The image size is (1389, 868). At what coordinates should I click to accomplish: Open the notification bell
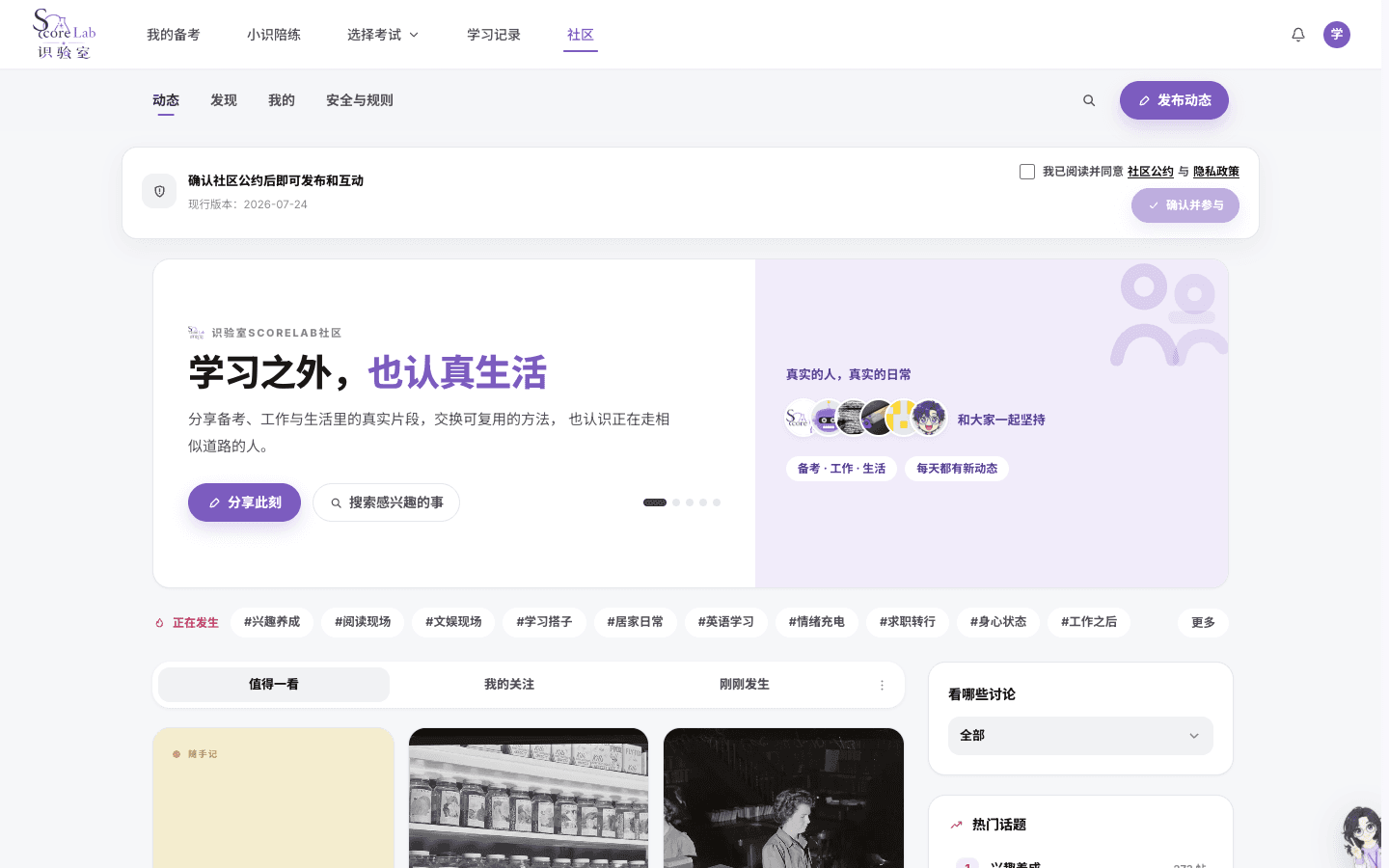tap(1298, 35)
